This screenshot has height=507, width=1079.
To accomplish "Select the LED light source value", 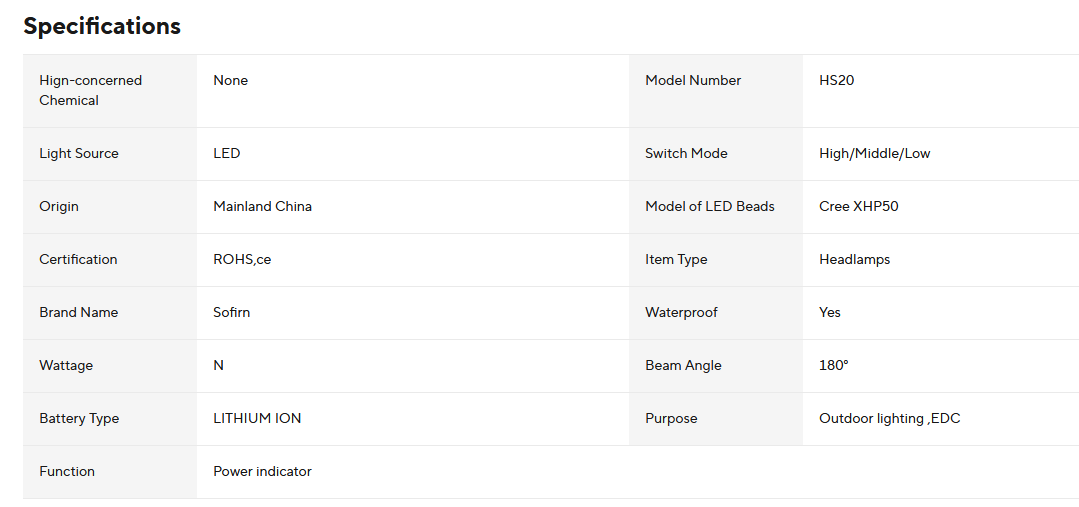I will [x=227, y=153].
